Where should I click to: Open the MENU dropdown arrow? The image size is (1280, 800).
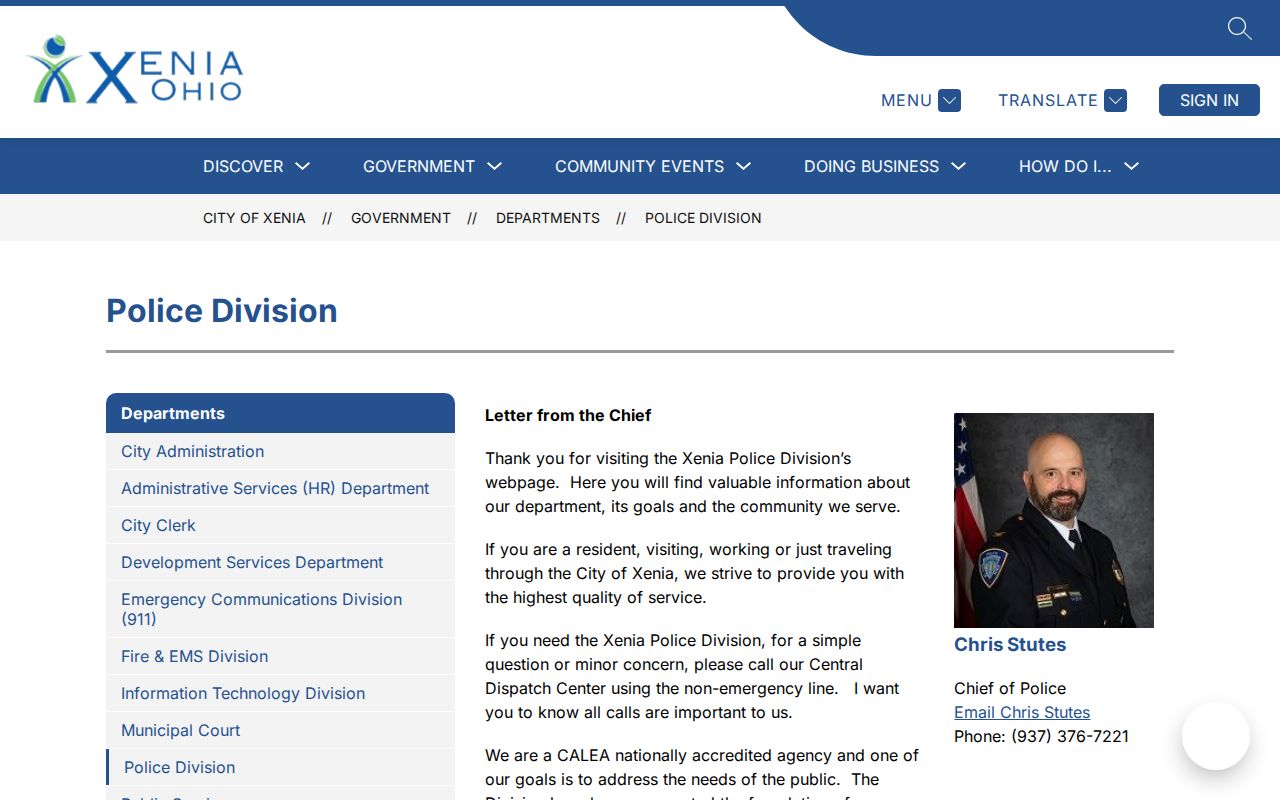tap(950, 100)
